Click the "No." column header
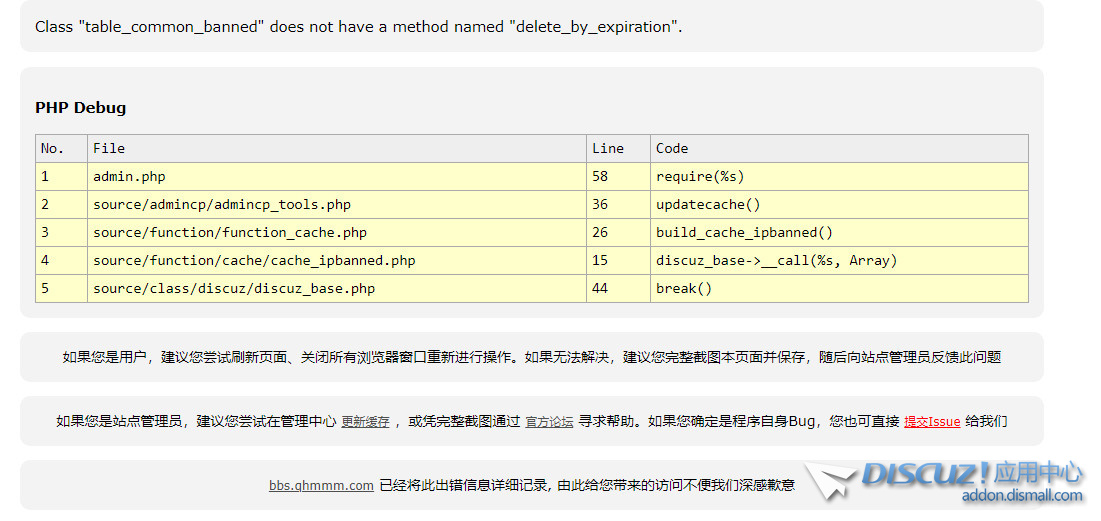The image size is (1101, 521). (52, 148)
